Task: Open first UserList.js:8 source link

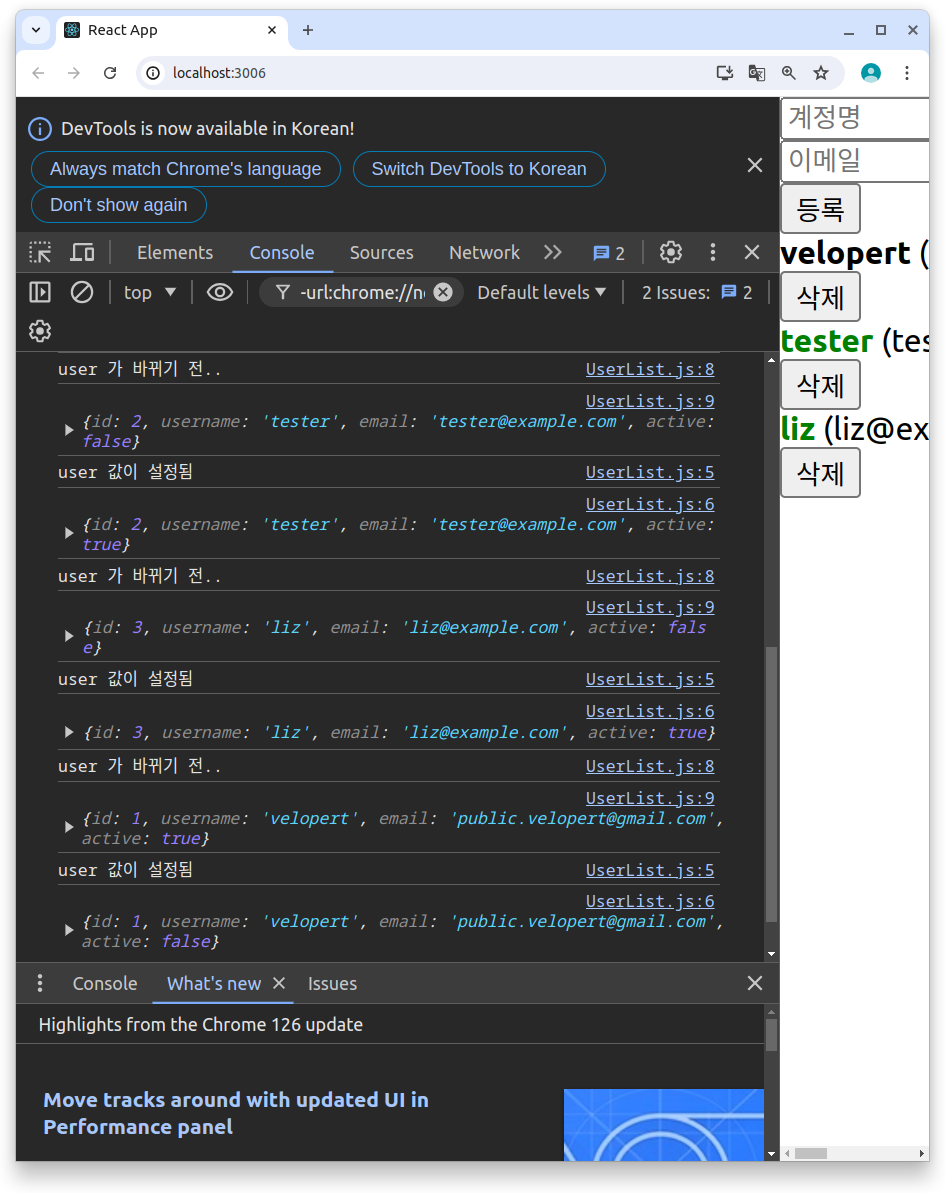Action: pyautogui.click(x=650, y=369)
